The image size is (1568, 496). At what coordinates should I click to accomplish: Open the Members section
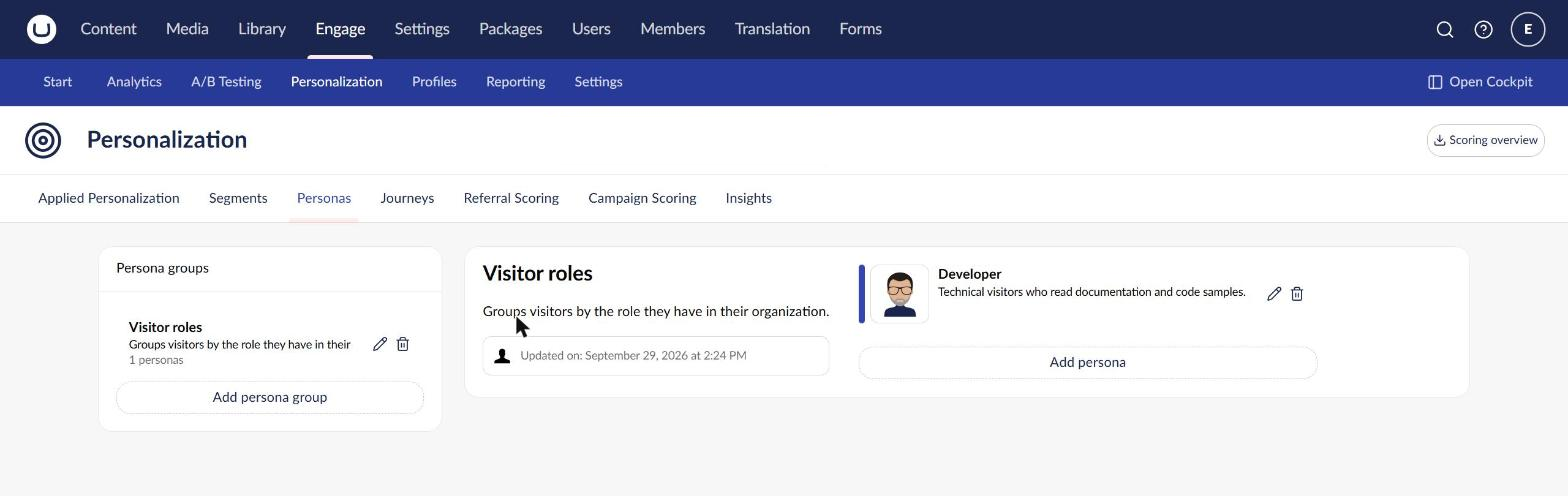click(x=672, y=29)
